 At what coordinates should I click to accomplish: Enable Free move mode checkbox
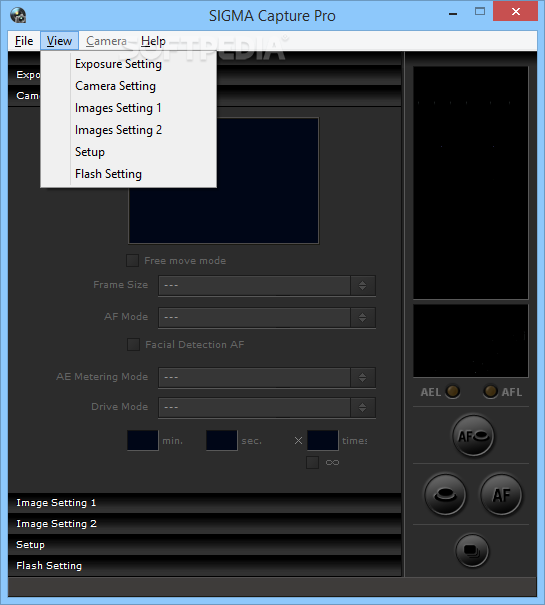point(132,260)
